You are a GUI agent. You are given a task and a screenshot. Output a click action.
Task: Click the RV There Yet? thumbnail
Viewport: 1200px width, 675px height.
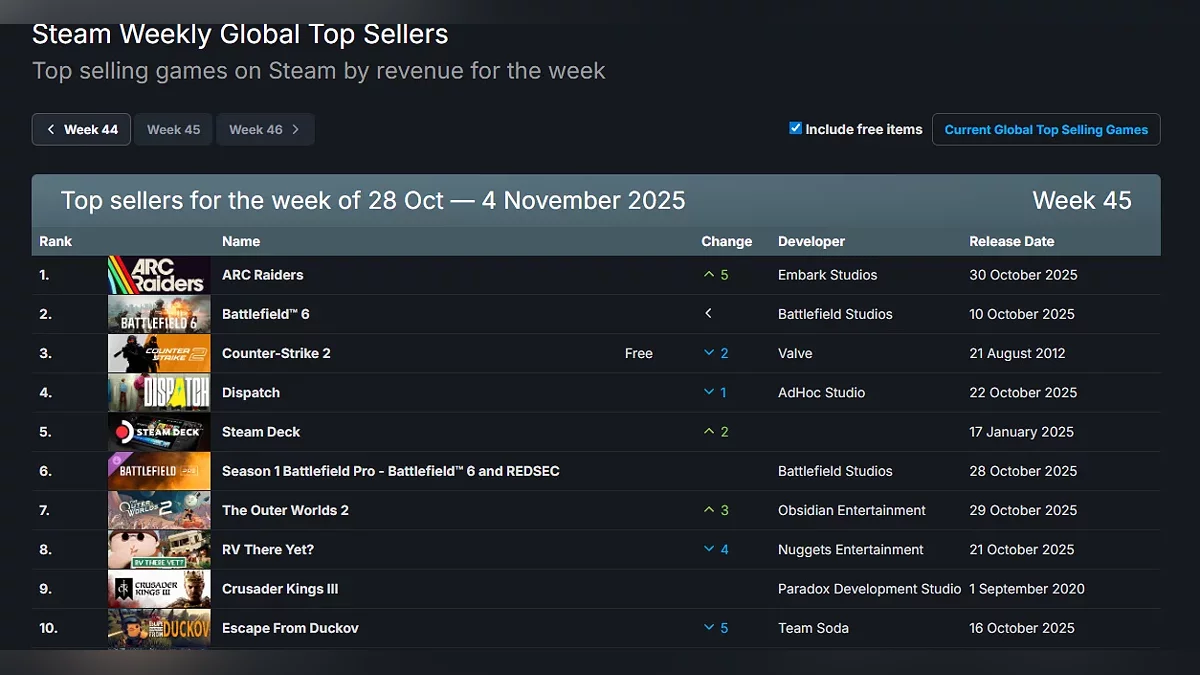pyautogui.click(x=159, y=549)
